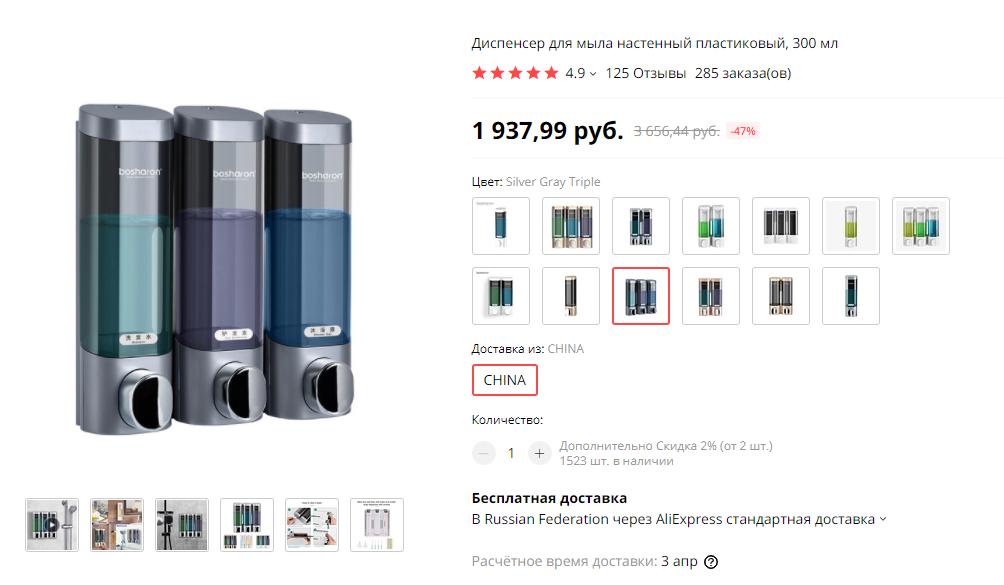Show the installation steps thumbnail image
The height and width of the screenshot is (585, 1004).
point(312,525)
